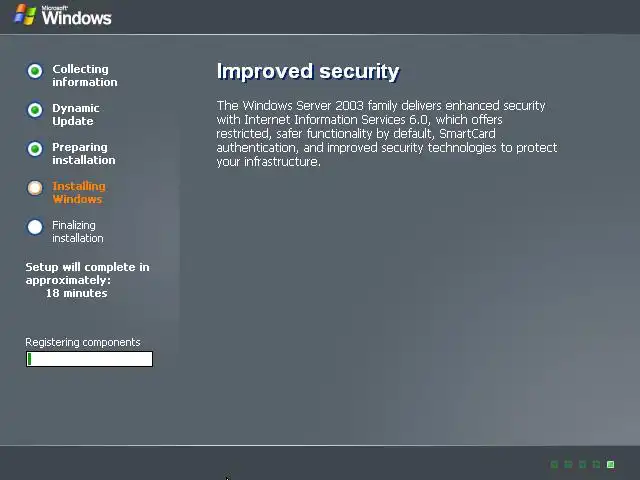The width and height of the screenshot is (640, 480).
Task: Click the Microsoft Windows wordmark
Action: tap(76, 16)
